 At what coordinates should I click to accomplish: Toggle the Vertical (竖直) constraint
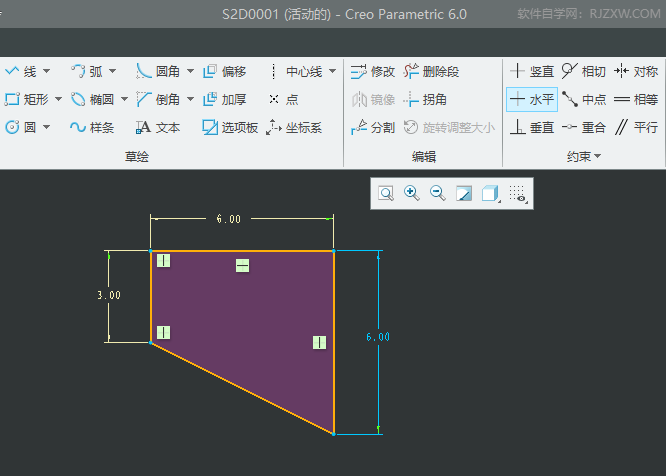click(x=531, y=71)
